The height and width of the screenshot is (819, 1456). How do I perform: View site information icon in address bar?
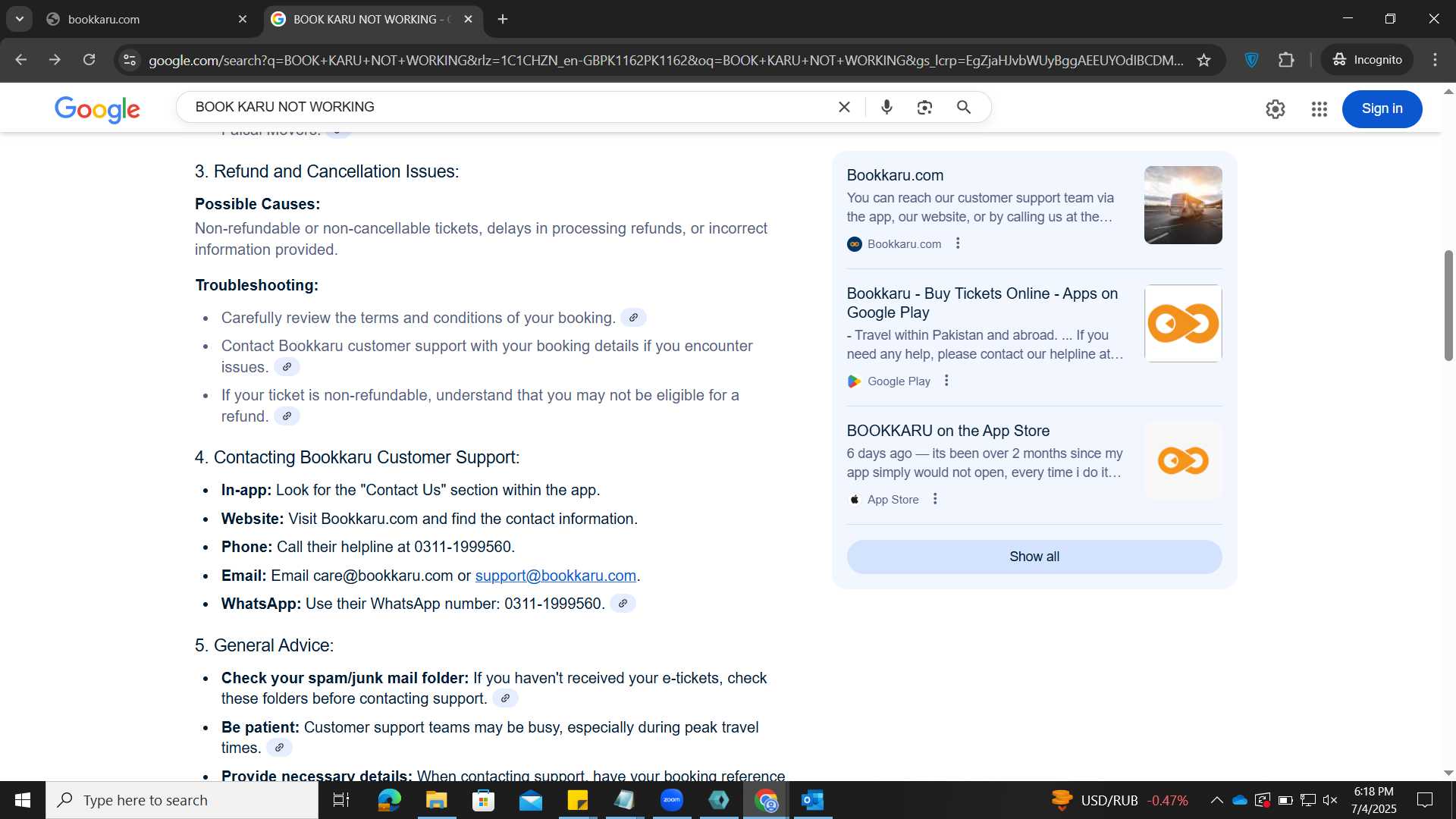[130, 60]
